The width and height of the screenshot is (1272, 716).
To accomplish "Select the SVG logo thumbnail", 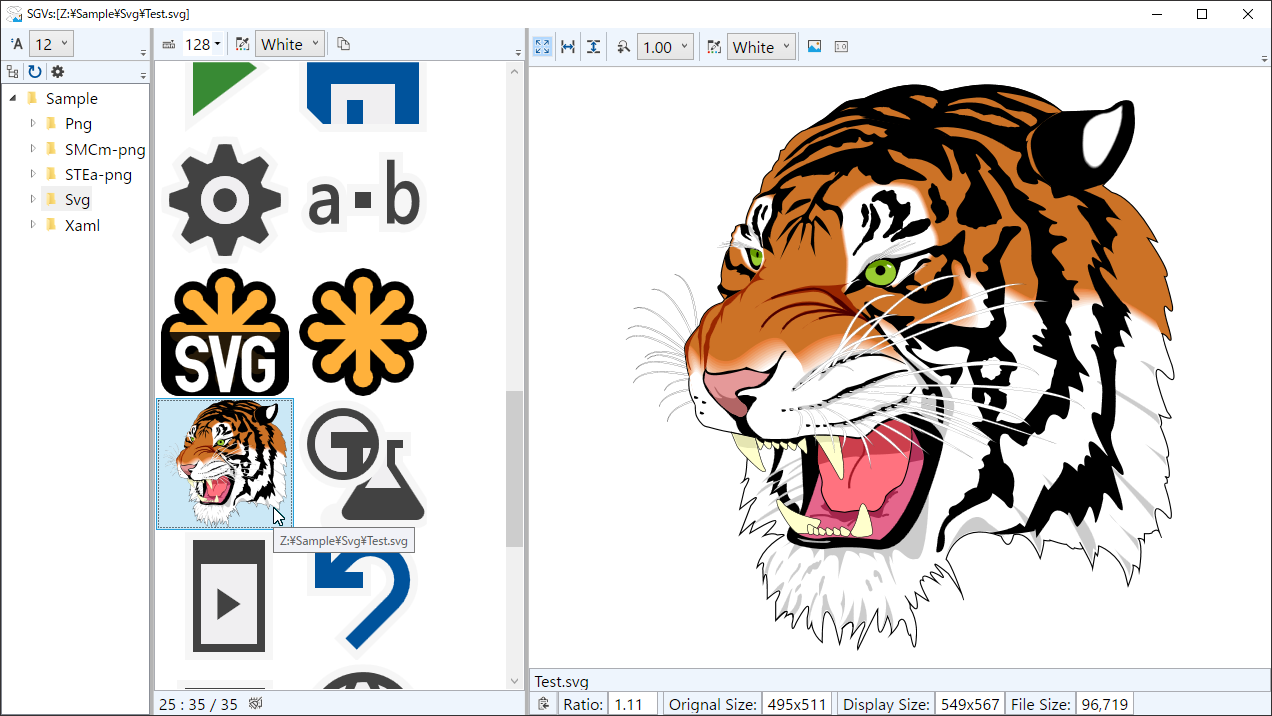I will tap(224, 332).
